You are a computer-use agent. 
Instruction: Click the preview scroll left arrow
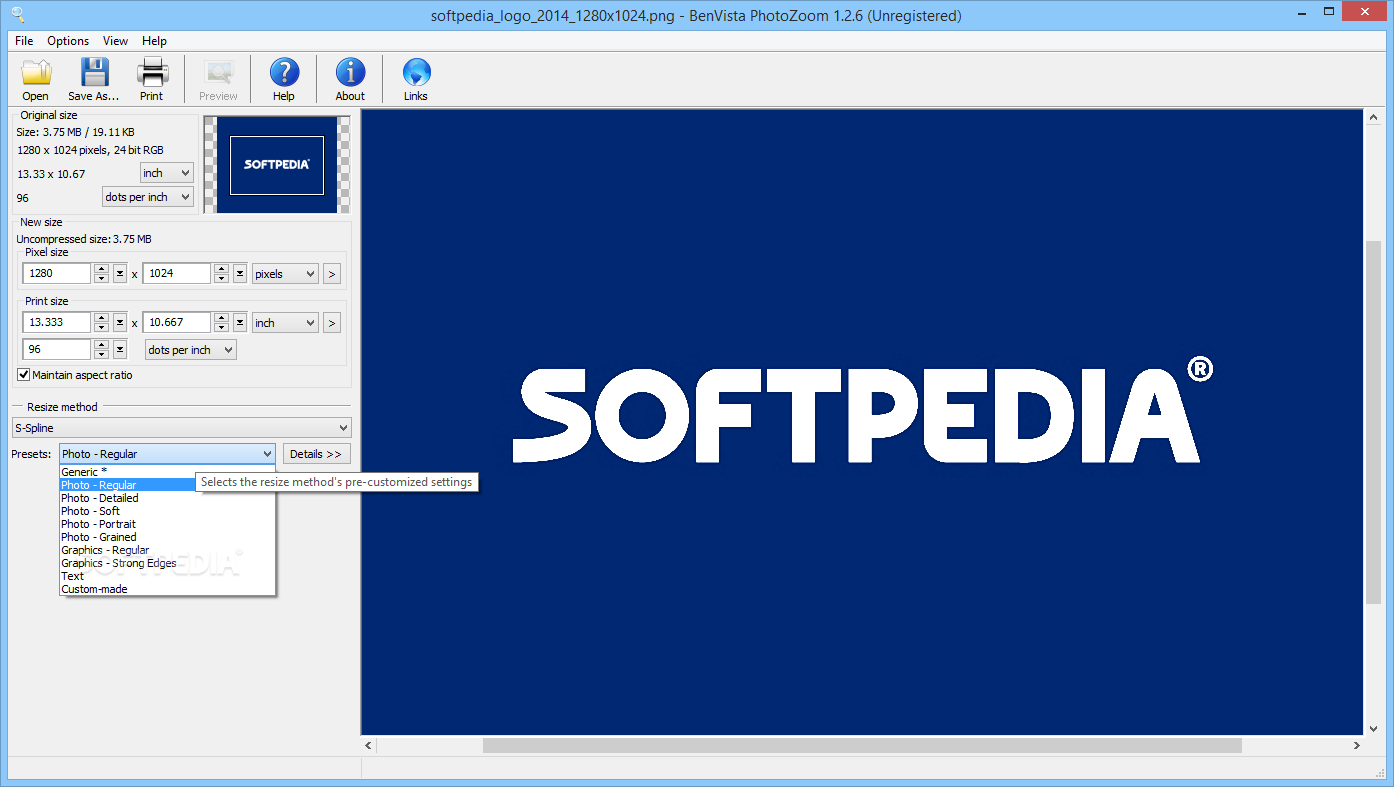point(368,745)
